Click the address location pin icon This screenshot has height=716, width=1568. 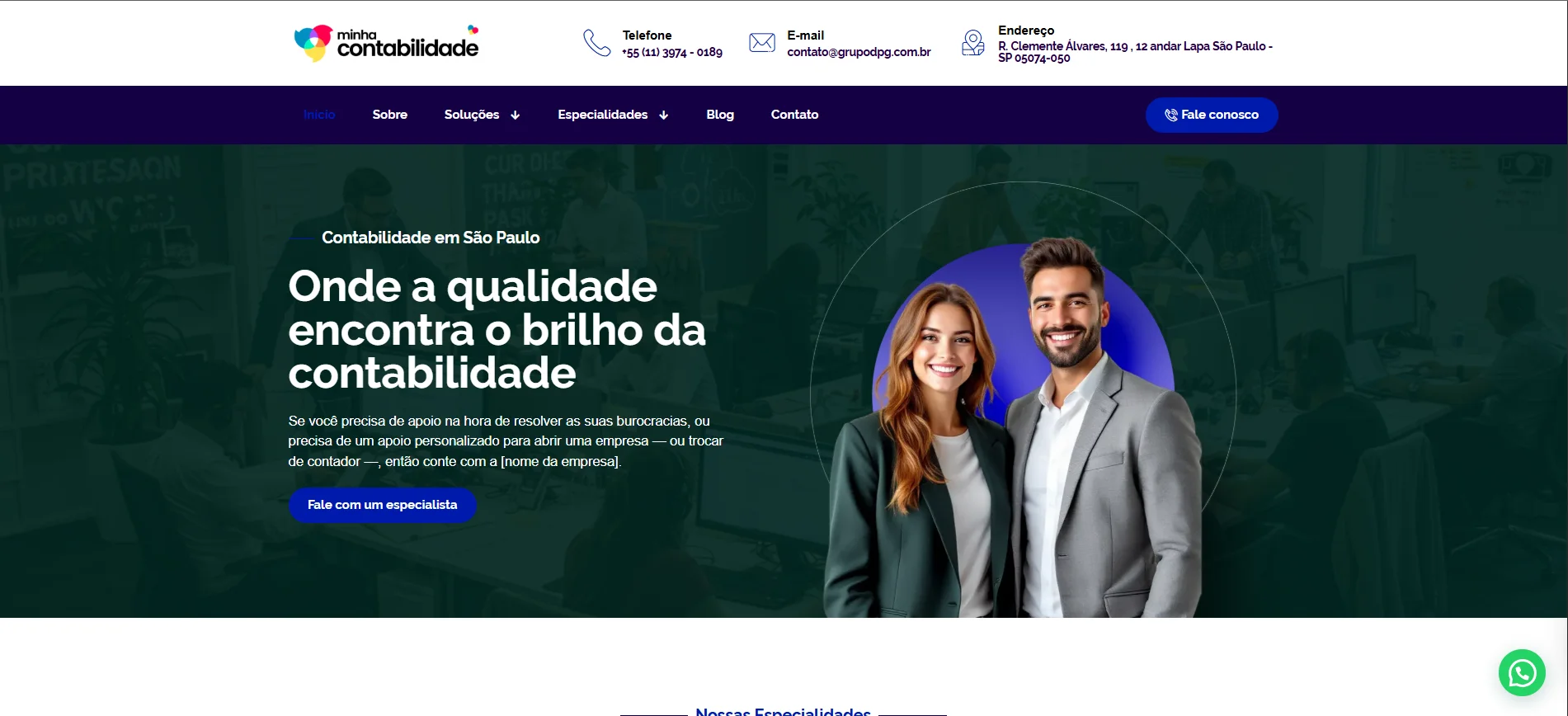973,43
